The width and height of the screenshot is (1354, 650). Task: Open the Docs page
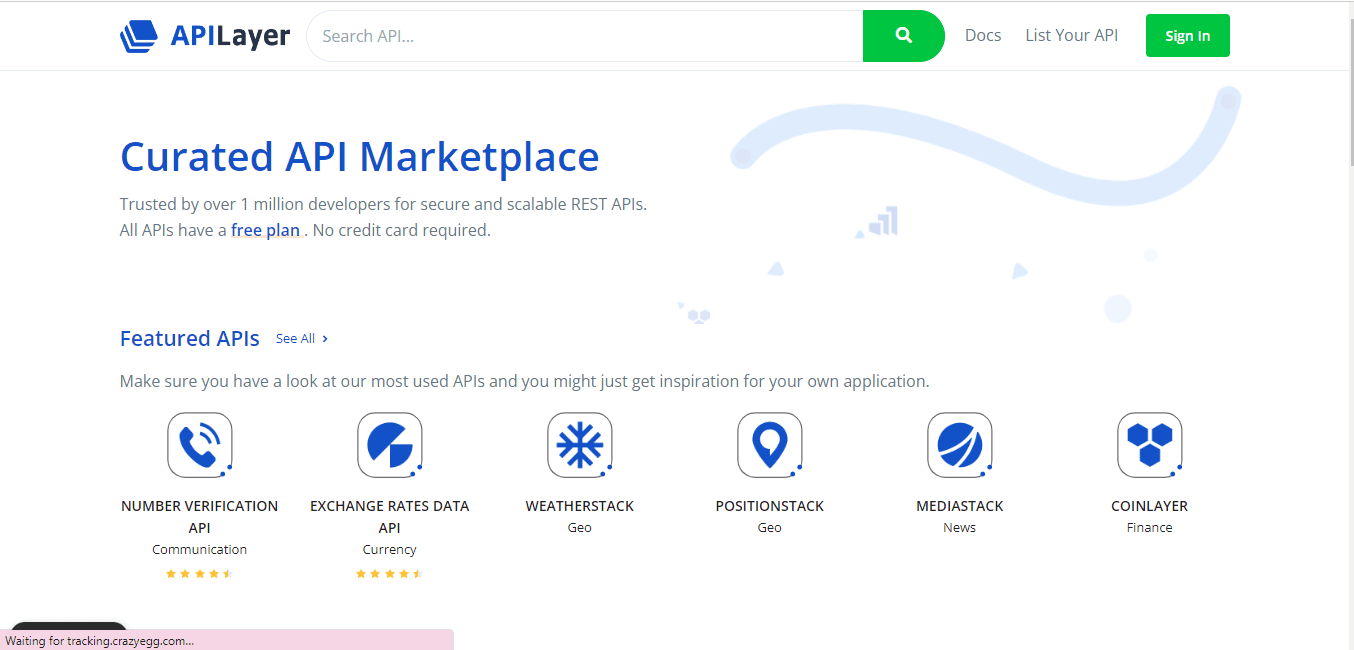[x=982, y=34]
